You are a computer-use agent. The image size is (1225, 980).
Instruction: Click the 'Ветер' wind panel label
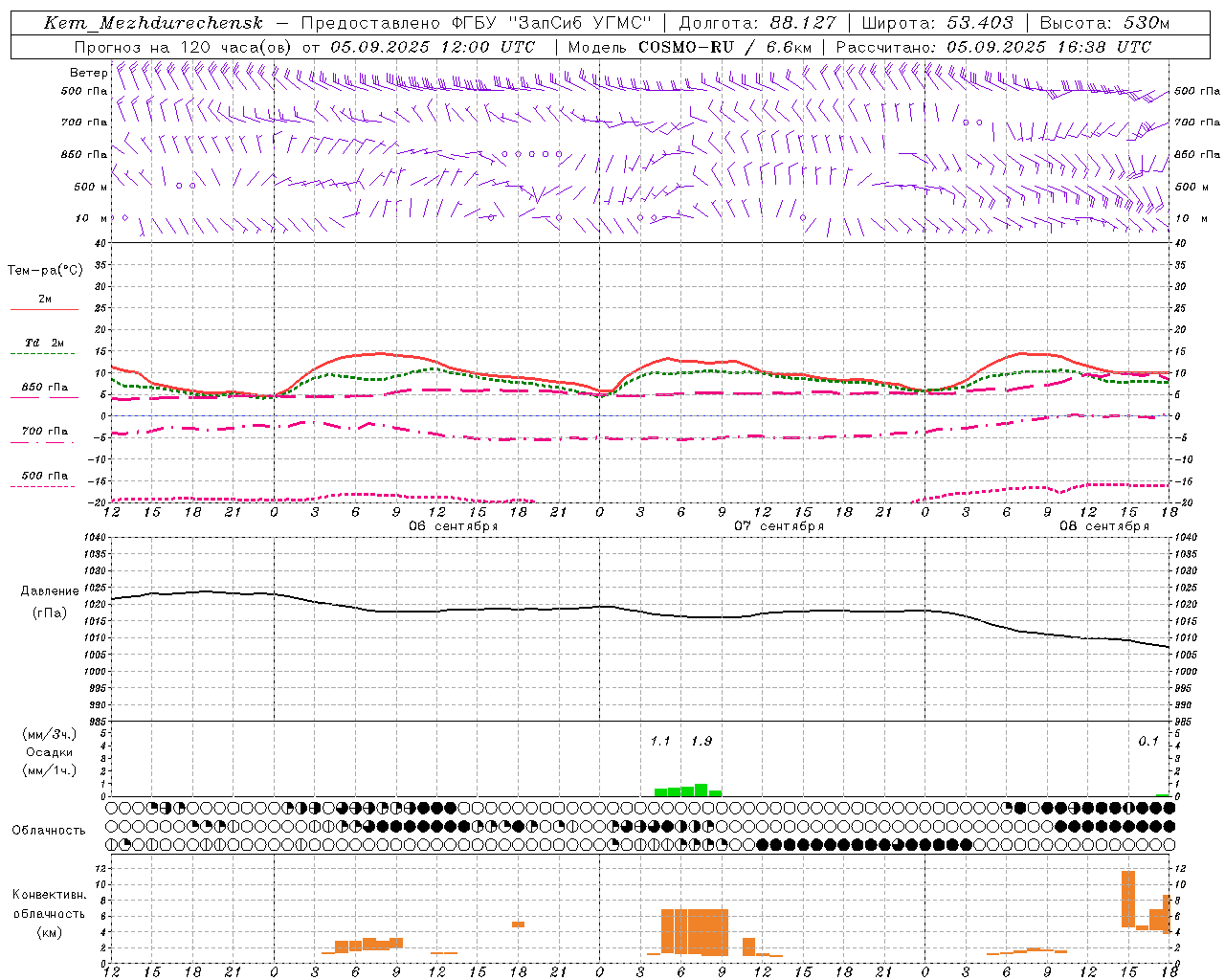tap(89, 73)
